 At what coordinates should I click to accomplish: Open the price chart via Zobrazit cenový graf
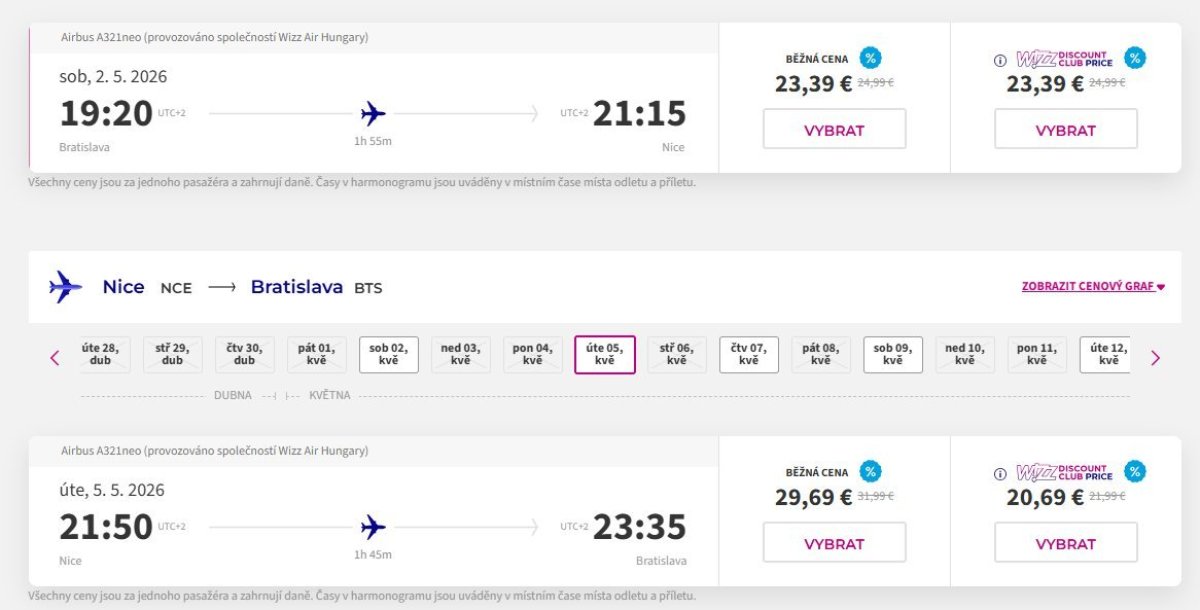point(1093,286)
